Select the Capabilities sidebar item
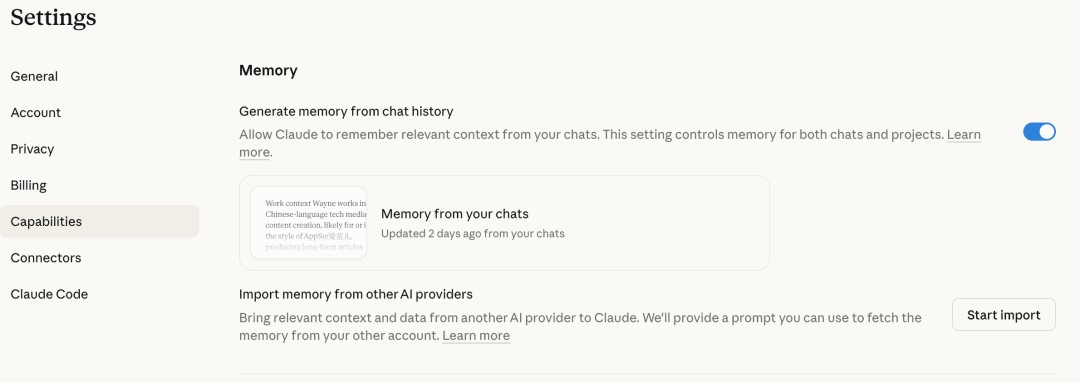 point(99,222)
